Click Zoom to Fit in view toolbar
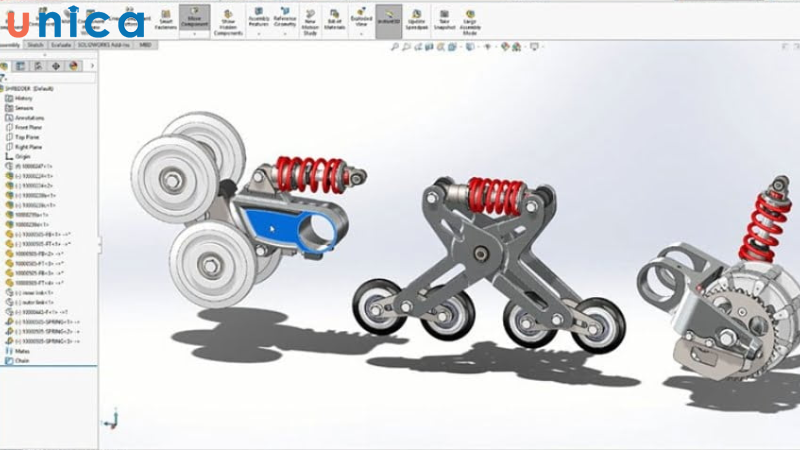Image resolution: width=800 pixels, height=450 pixels. 394,47
